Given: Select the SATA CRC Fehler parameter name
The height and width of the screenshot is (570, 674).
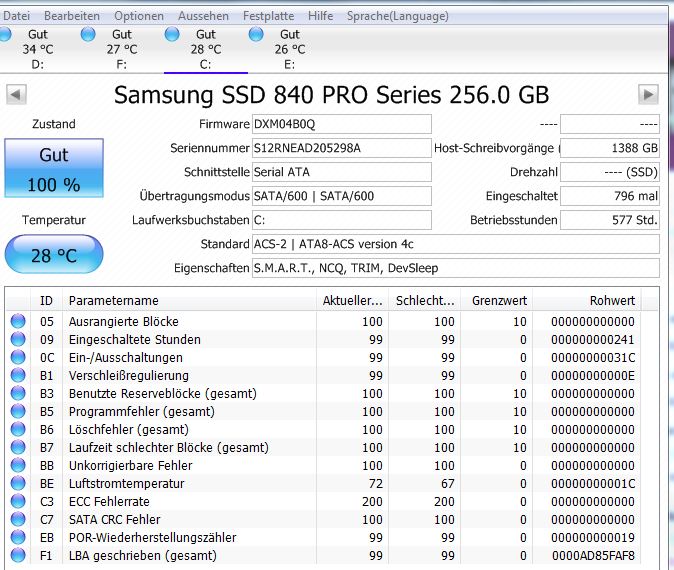Looking at the screenshot, I should (114, 520).
